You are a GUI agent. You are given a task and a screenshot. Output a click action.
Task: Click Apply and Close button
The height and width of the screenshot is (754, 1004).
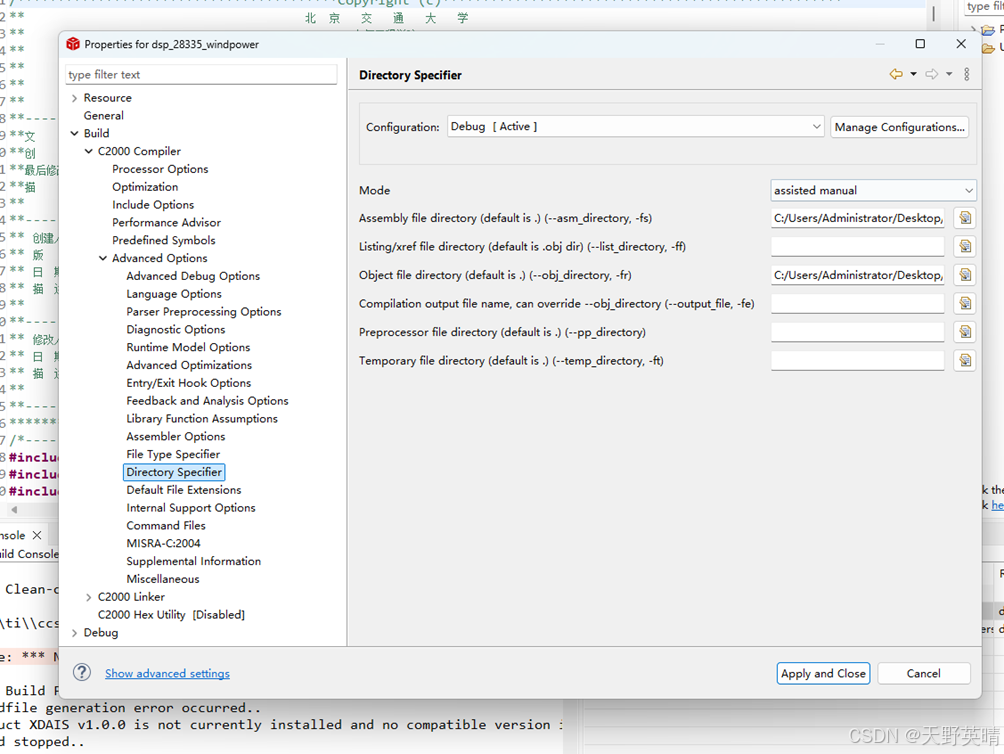823,673
